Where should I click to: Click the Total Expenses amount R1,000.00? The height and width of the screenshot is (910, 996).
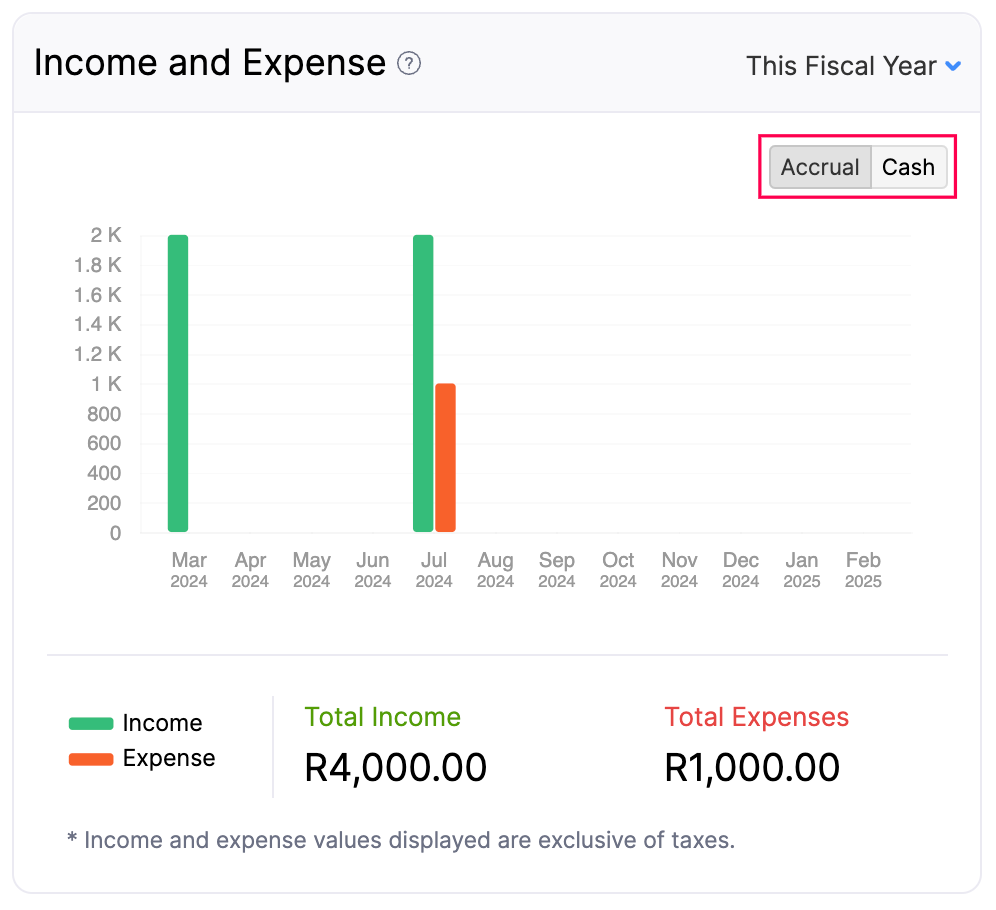click(751, 766)
